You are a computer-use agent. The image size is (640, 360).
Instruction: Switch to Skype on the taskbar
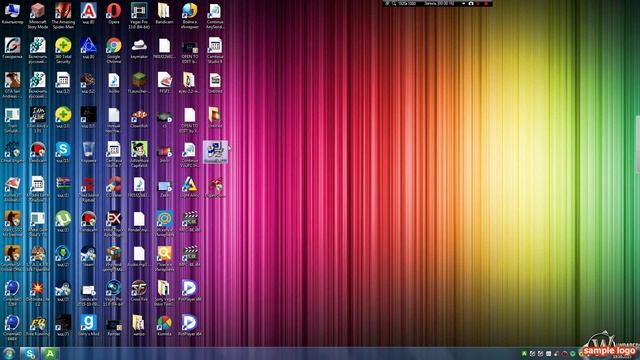click(29, 353)
